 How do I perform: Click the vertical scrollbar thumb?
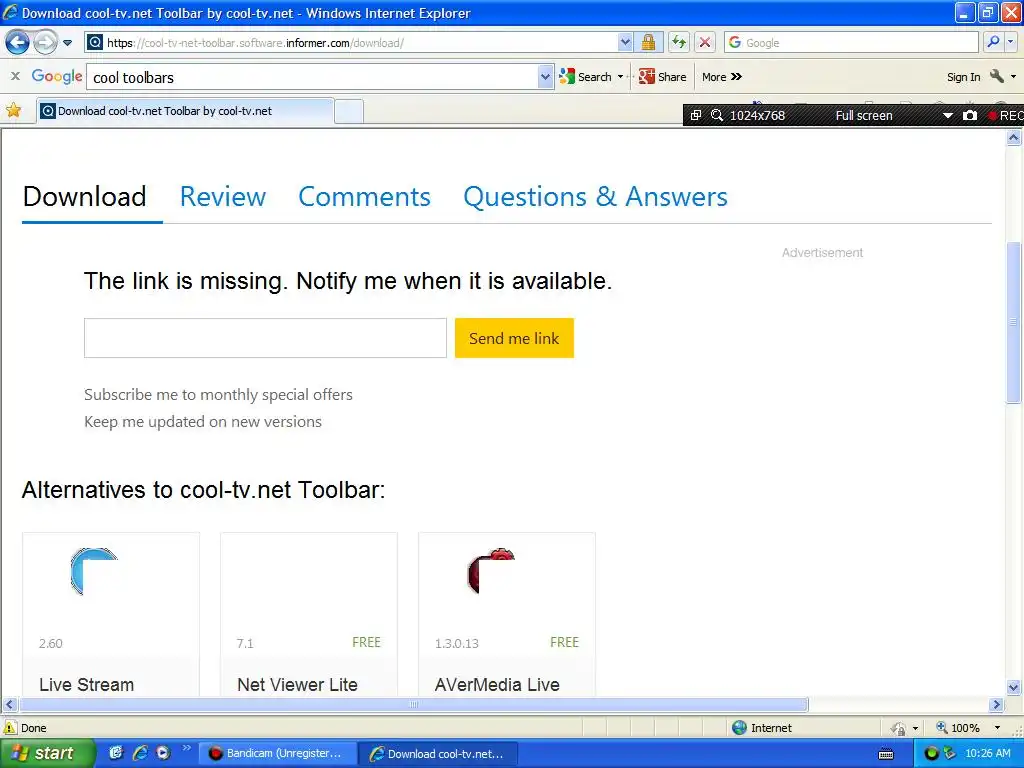tap(1014, 323)
